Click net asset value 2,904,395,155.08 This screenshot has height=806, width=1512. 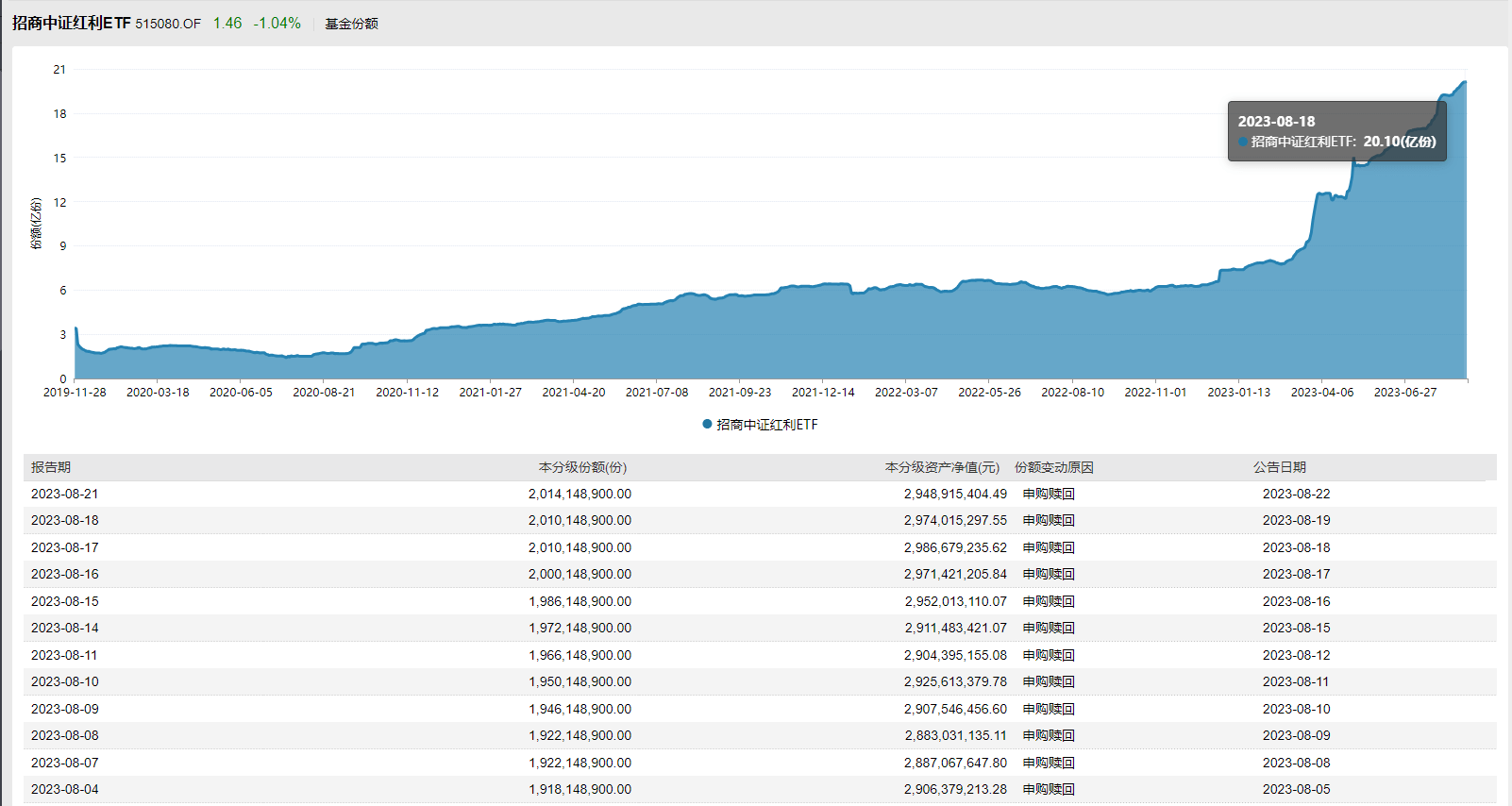point(955,655)
